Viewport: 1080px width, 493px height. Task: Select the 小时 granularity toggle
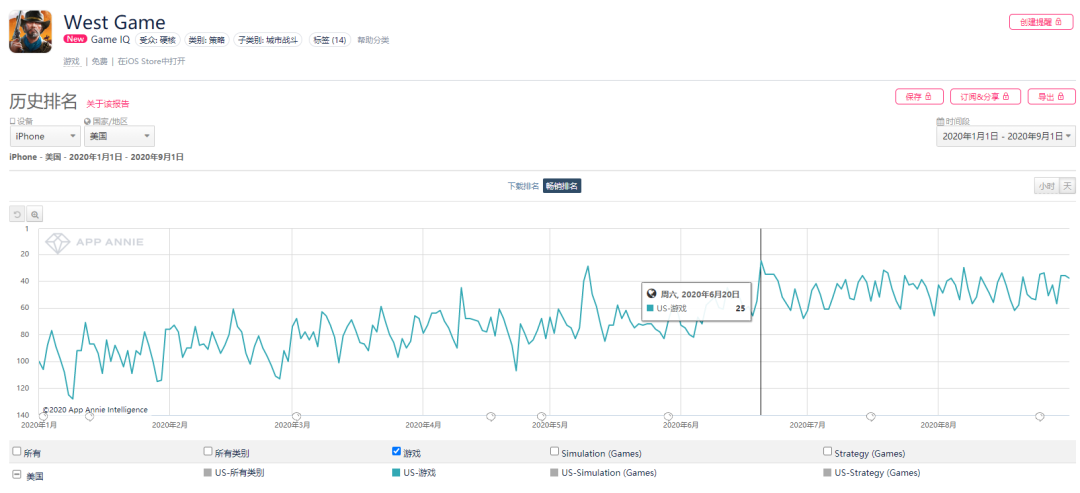(1045, 186)
